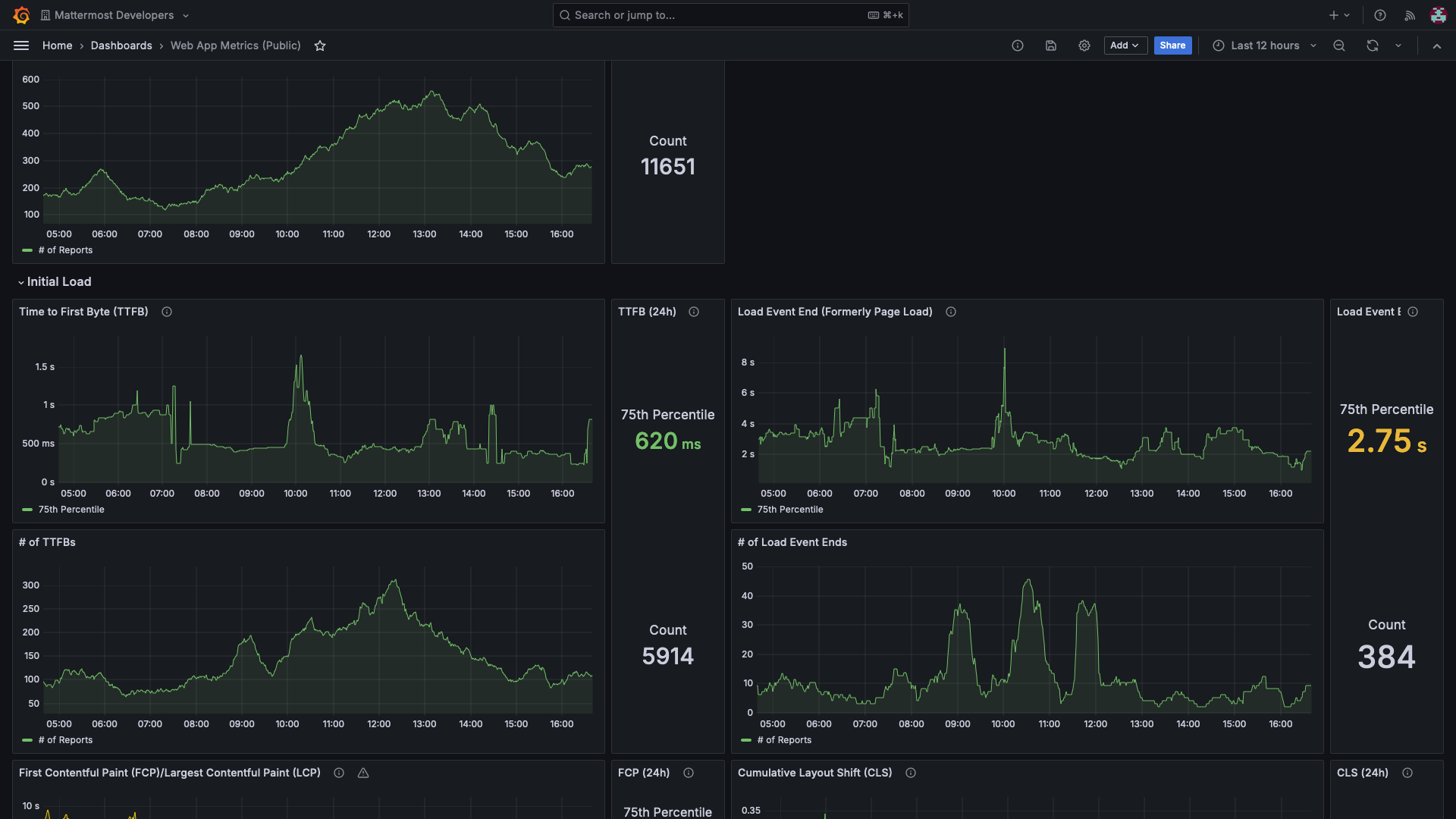Open the refresh interval dropdown arrow
Viewport: 1456px width, 819px height.
tap(1398, 45)
